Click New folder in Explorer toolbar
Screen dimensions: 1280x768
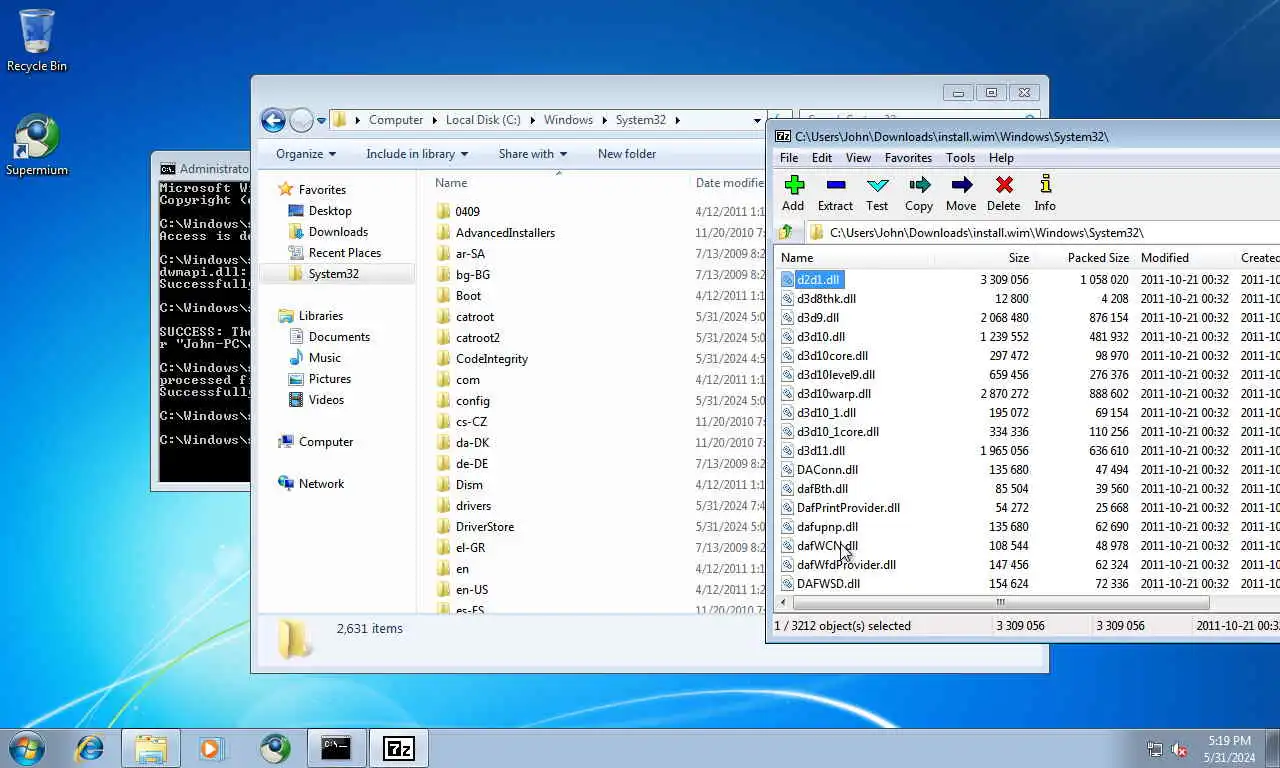[627, 154]
